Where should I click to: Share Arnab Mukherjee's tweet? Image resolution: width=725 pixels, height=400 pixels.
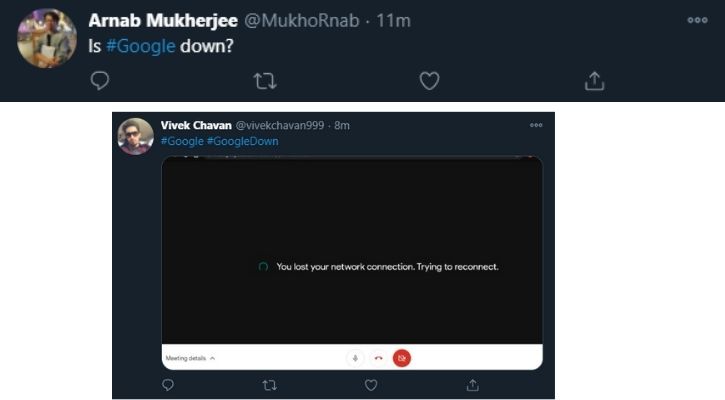[594, 80]
